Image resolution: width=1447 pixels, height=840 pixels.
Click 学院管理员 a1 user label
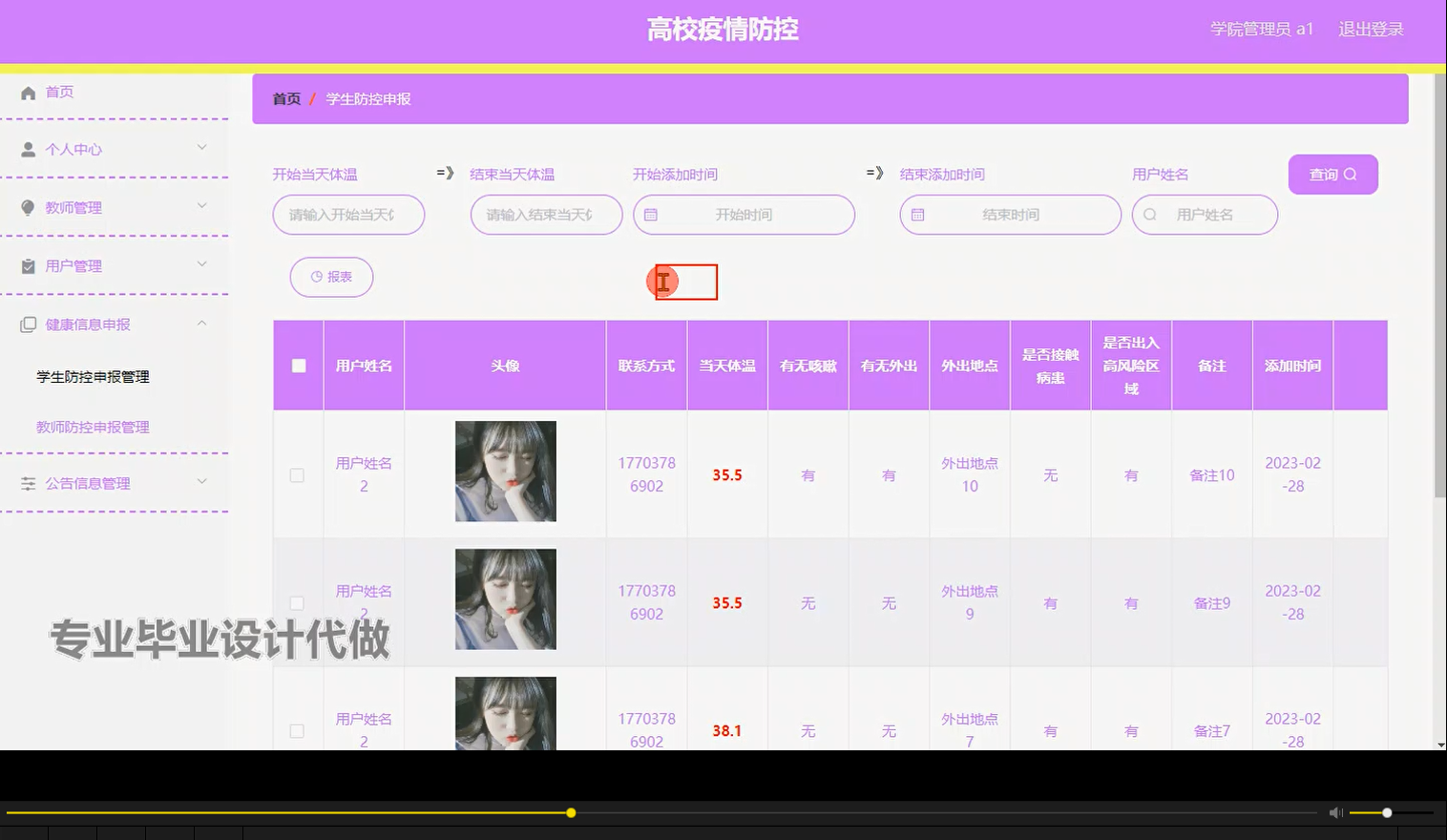pyautogui.click(x=1262, y=30)
